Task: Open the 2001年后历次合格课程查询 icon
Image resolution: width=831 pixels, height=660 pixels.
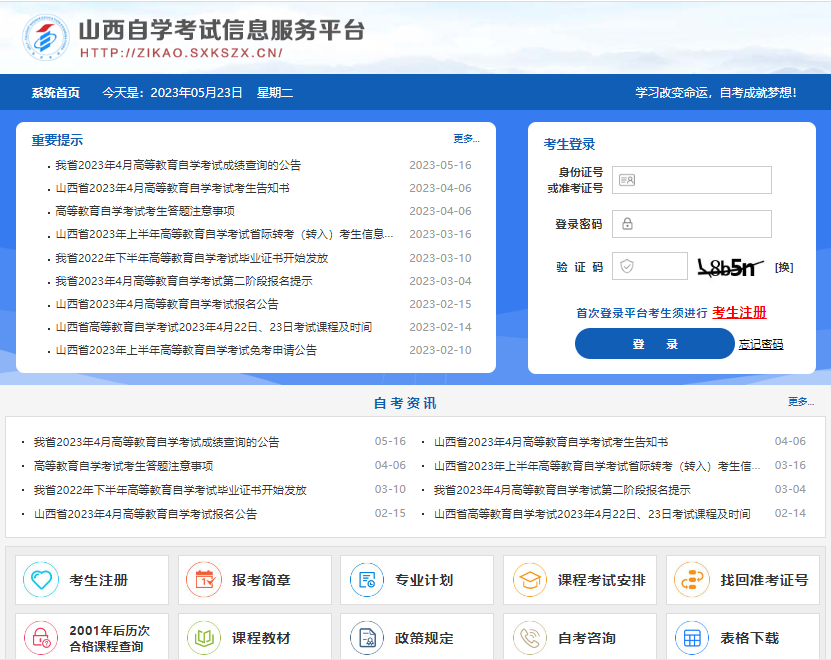Action: pyautogui.click(x=41, y=637)
